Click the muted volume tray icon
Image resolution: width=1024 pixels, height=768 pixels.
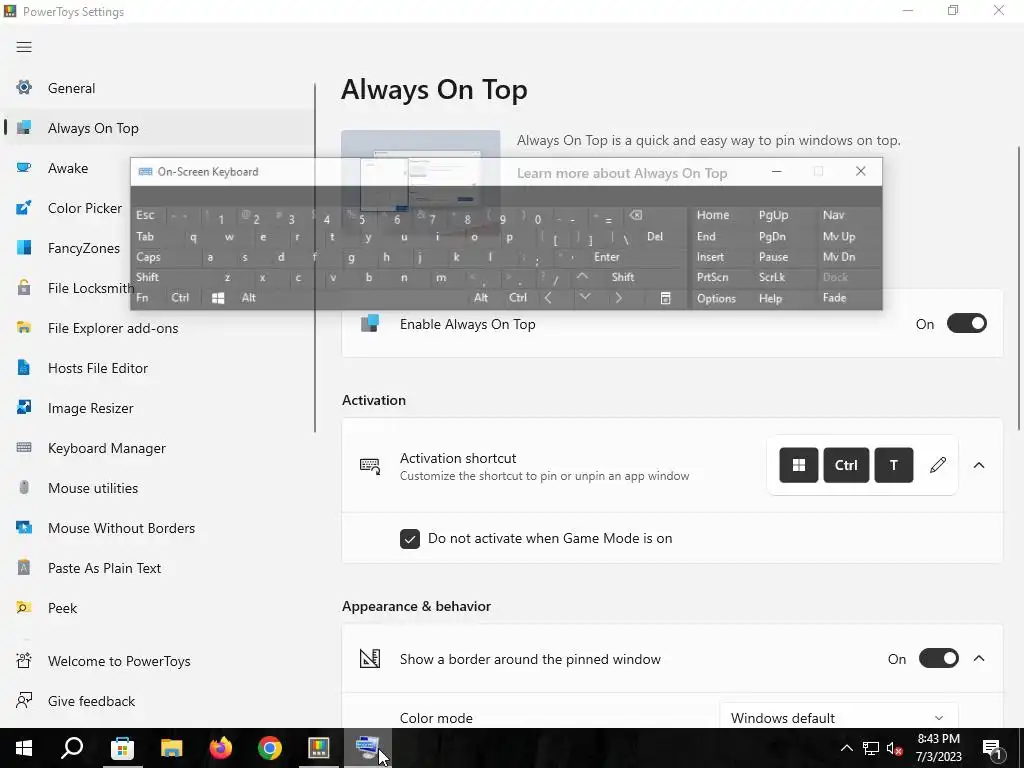coord(895,748)
